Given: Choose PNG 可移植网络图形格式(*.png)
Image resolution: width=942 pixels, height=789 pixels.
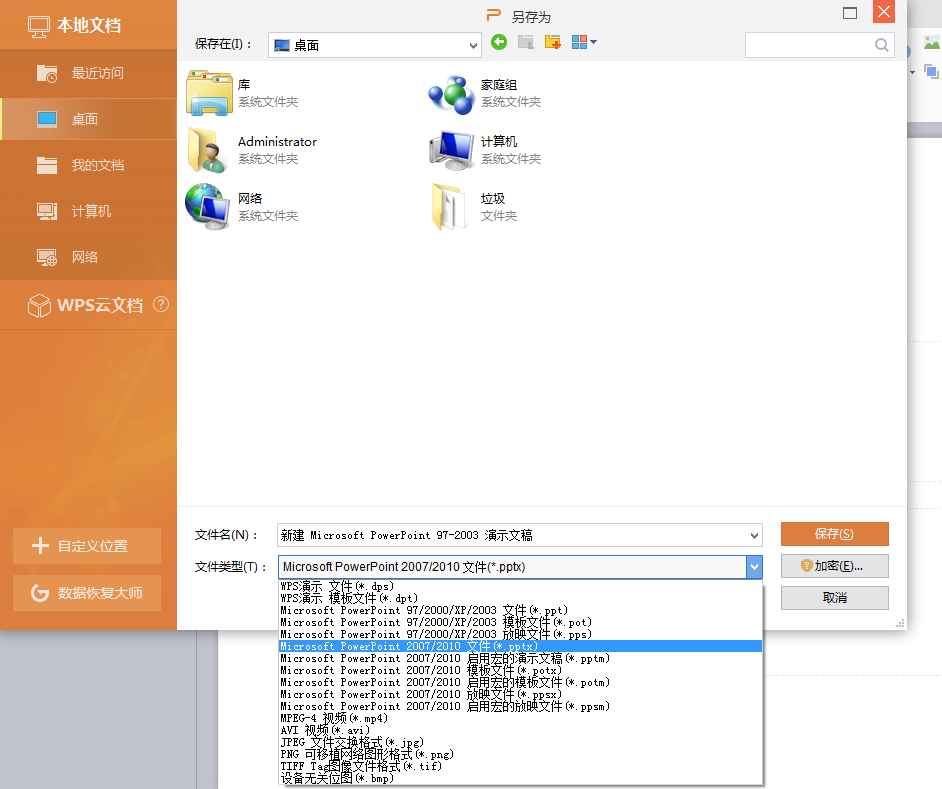Looking at the screenshot, I should [521, 754].
